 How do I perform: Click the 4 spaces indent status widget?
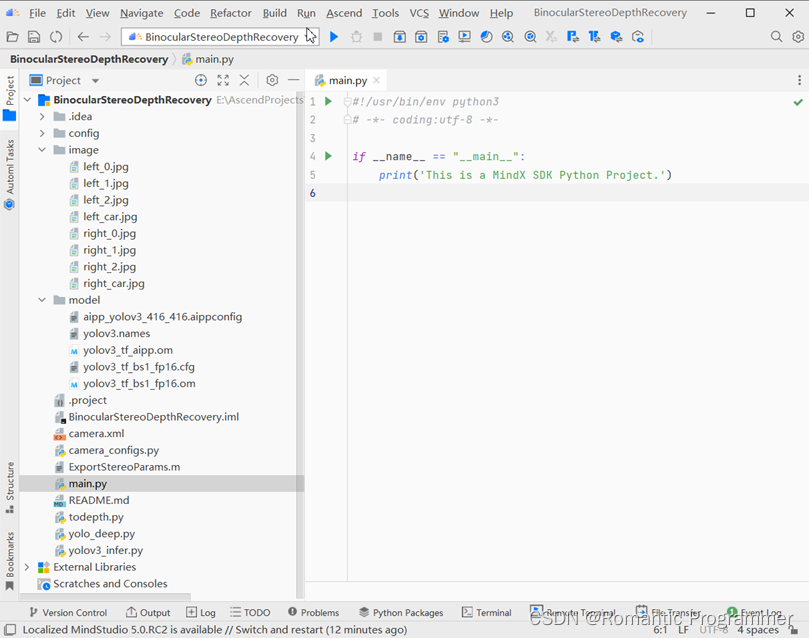758,630
